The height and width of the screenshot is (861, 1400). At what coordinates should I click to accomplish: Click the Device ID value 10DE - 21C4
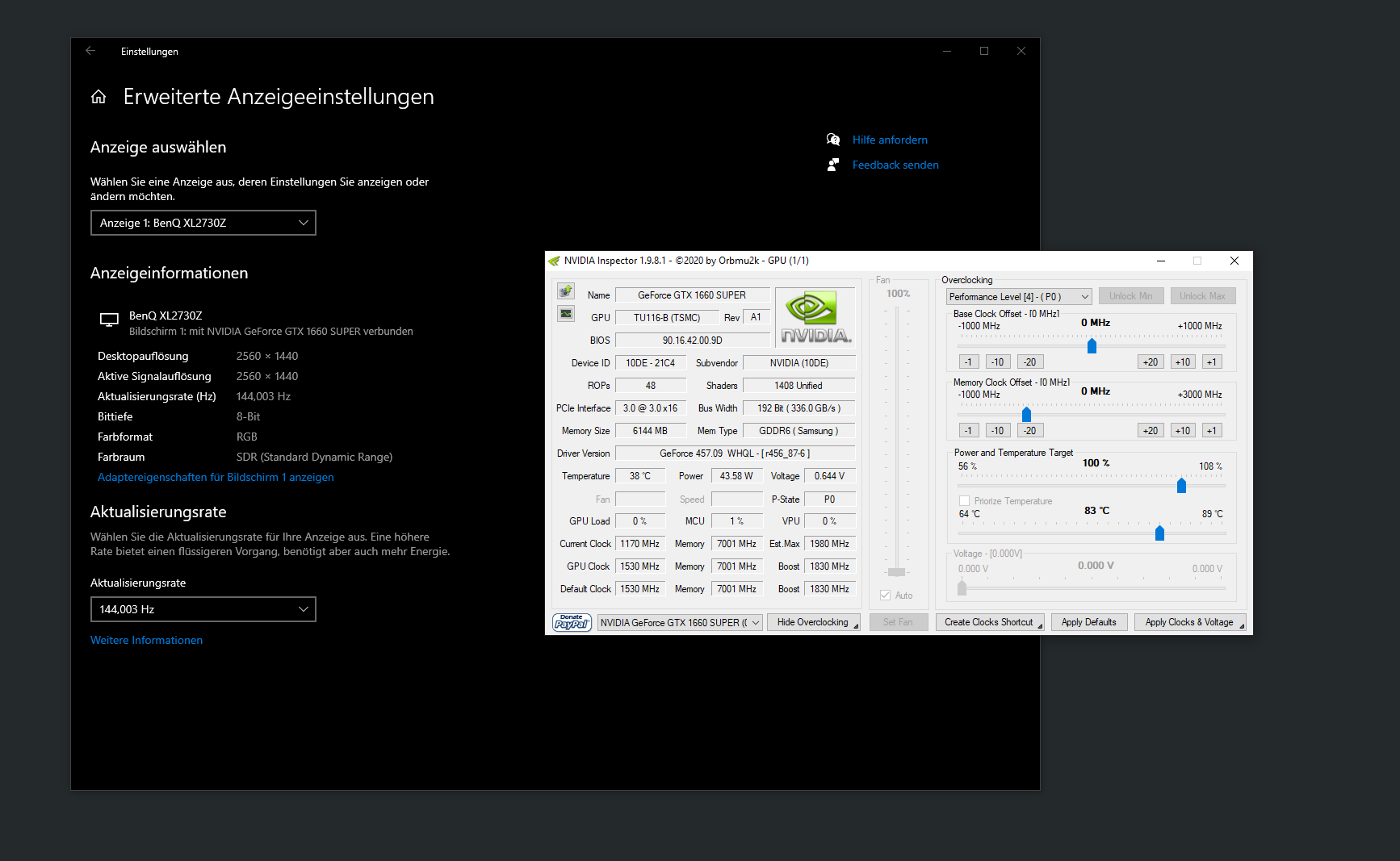(x=651, y=363)
